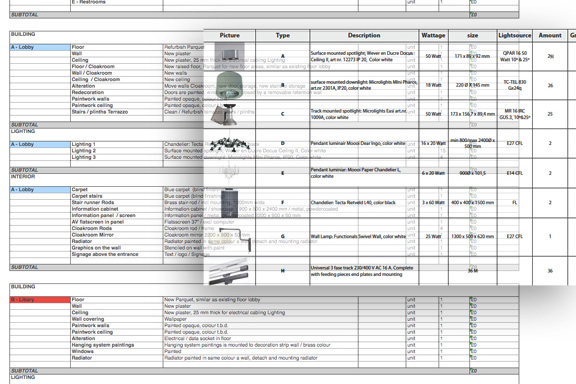The image size is (576, 384).
Task: Select the Graphics on the wall cell
Action: pos(117,248)
